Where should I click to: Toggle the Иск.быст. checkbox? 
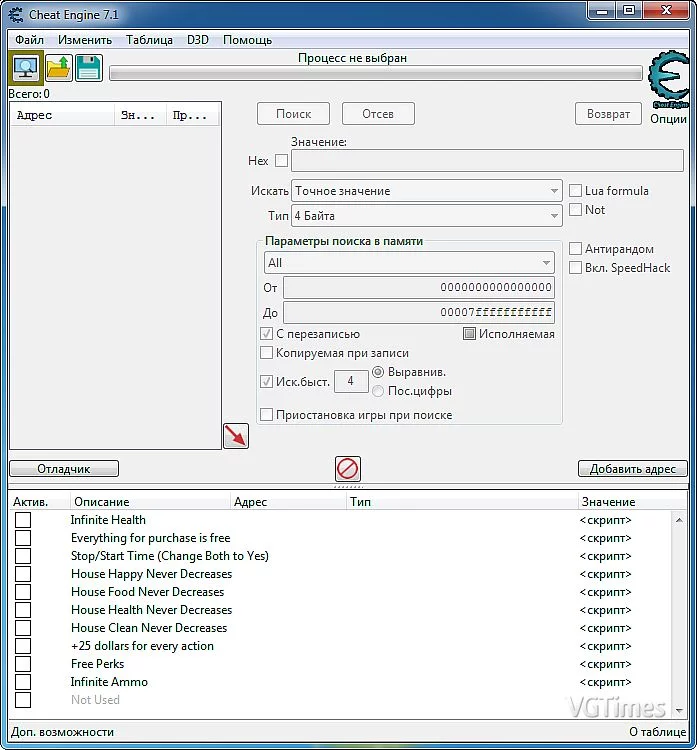(x=266, y=382)
